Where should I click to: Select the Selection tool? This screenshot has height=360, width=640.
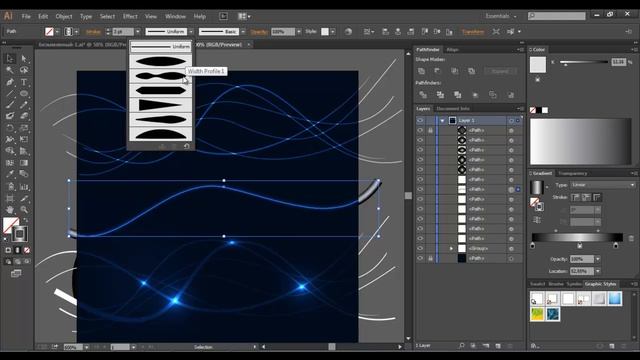pyautogui.click(x=10, y=58)
